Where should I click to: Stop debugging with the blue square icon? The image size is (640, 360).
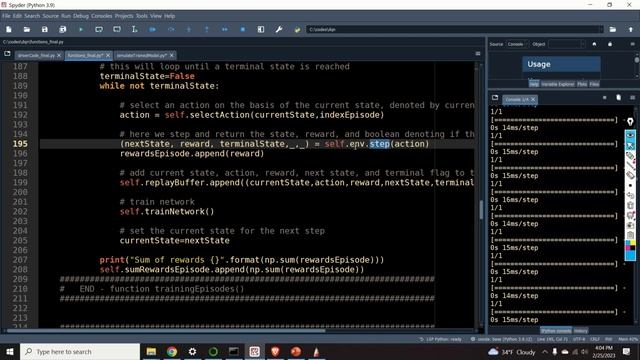[x=243, y=29]
